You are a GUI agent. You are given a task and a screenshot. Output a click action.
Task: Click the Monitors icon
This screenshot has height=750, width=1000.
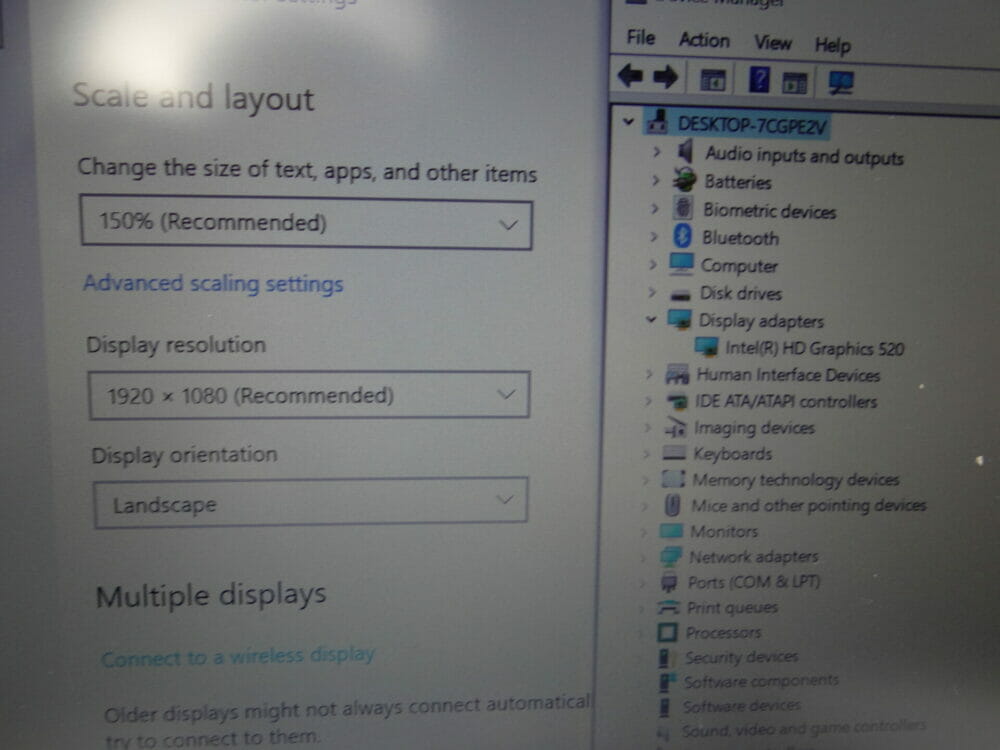point(670,530)
